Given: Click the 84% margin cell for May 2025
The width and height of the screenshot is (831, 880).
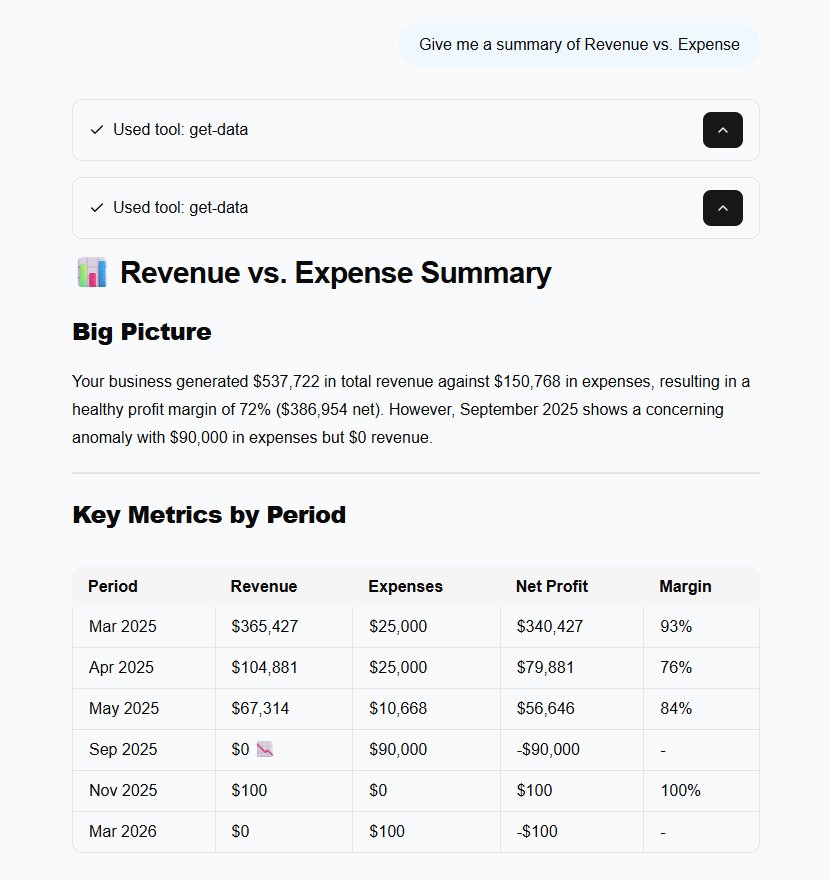Looking at the screenshot, I should tap(676, 709).
